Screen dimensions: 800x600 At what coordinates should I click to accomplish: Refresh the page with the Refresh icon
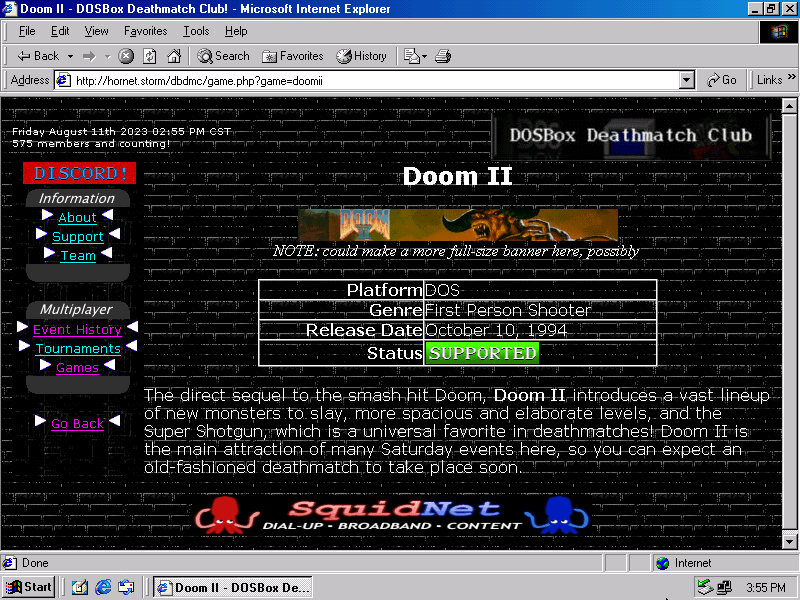coord(149,56)
